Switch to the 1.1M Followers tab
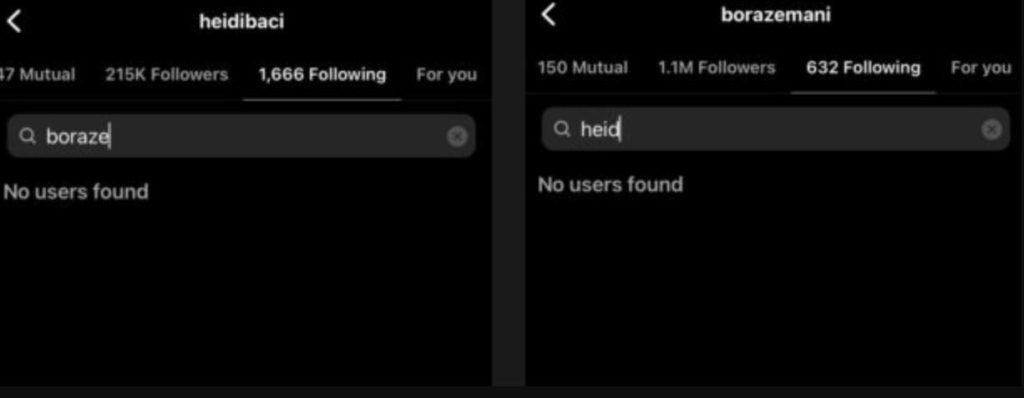 point(716,67)
